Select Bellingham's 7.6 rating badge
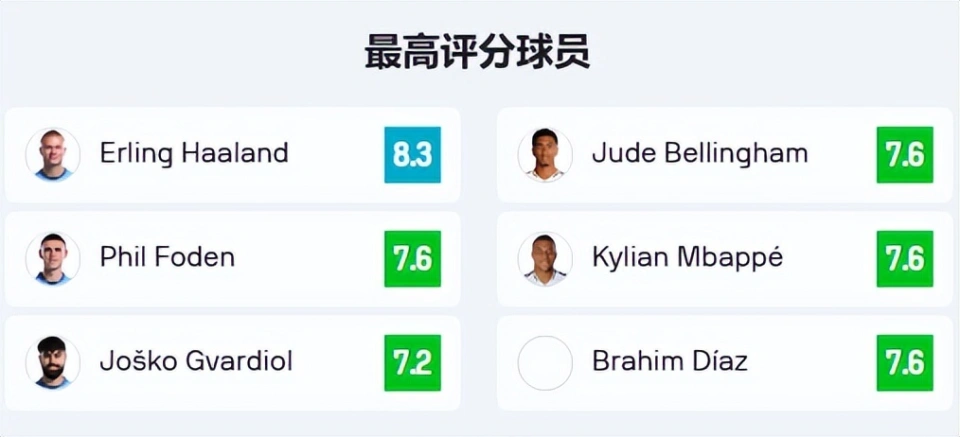The width and height of the screenshot is (960, 437). (x=905, y=155)
